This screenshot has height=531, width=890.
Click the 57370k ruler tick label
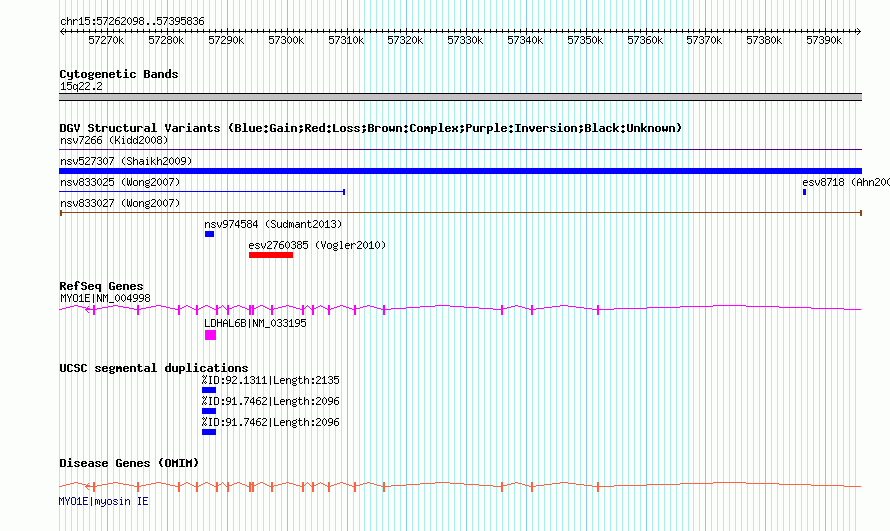[704, 41]
